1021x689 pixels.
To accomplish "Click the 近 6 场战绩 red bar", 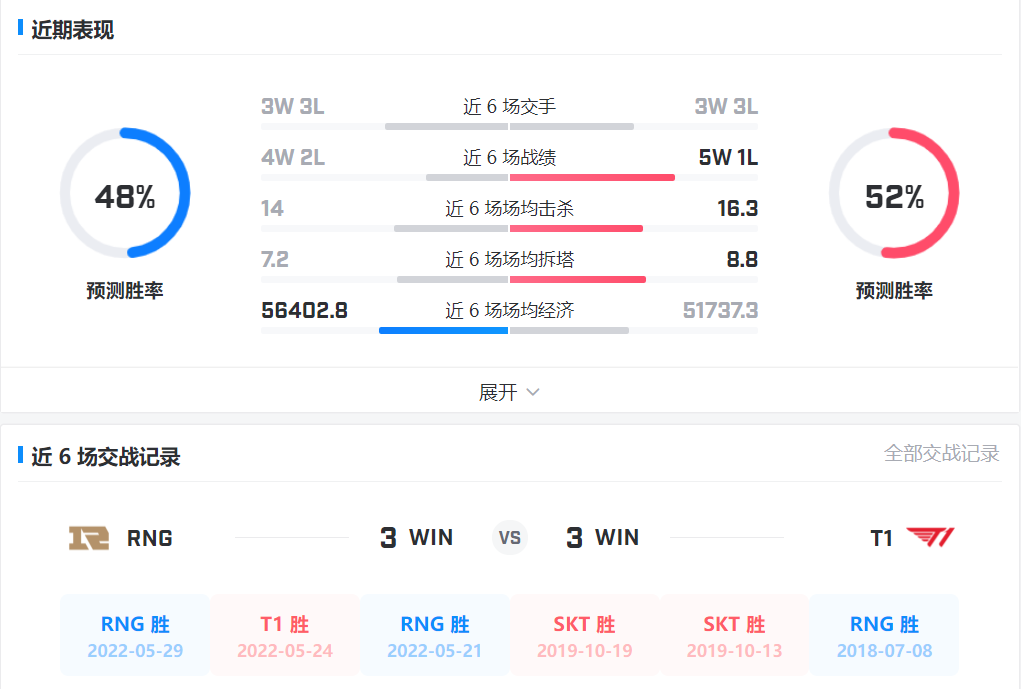I will [592, 177].
